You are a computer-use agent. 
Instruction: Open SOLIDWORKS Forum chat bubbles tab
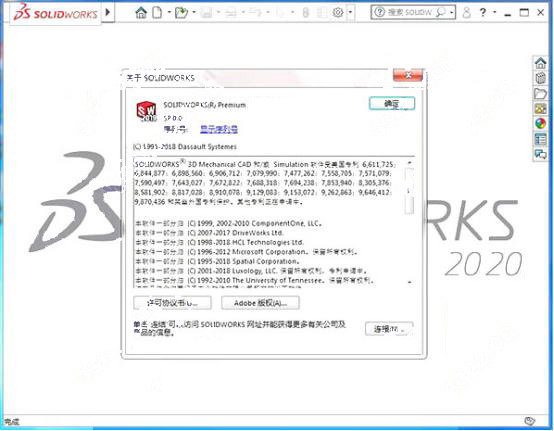coord(540,154)
